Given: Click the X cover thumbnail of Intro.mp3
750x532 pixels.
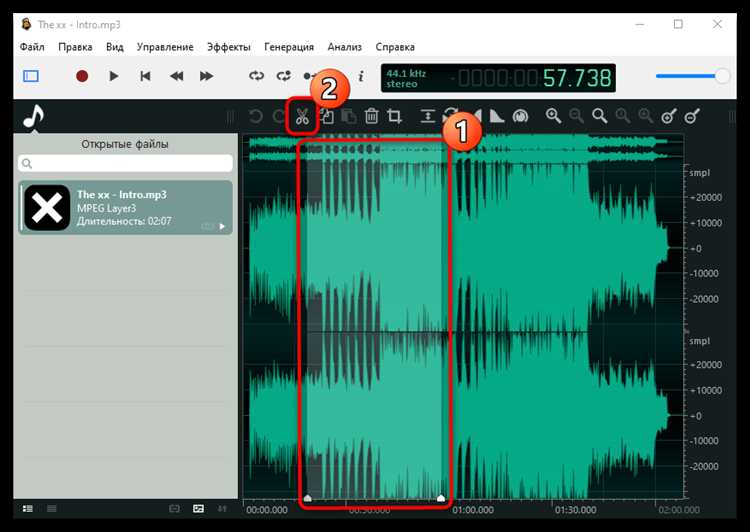Looking at the screenshot, I should coord(47,208).
